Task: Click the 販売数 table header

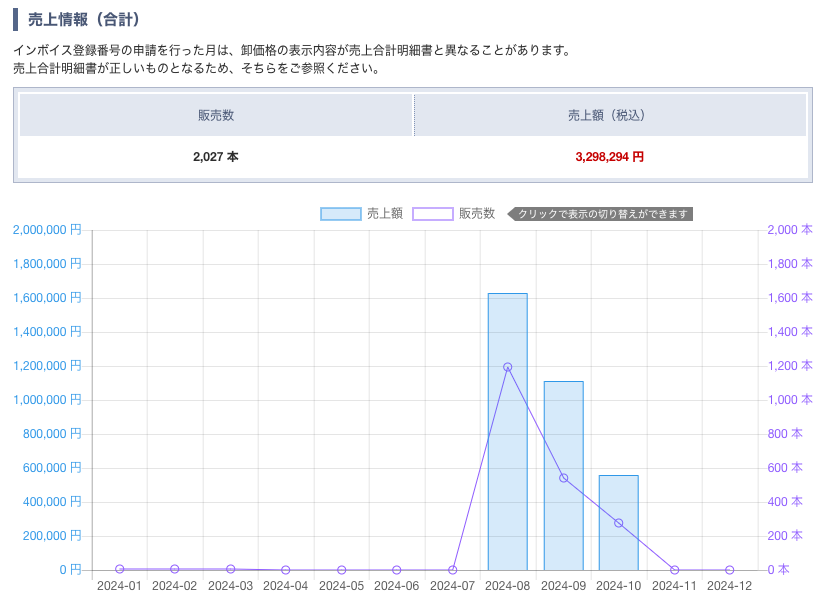Action: click(x=216, y=115)
